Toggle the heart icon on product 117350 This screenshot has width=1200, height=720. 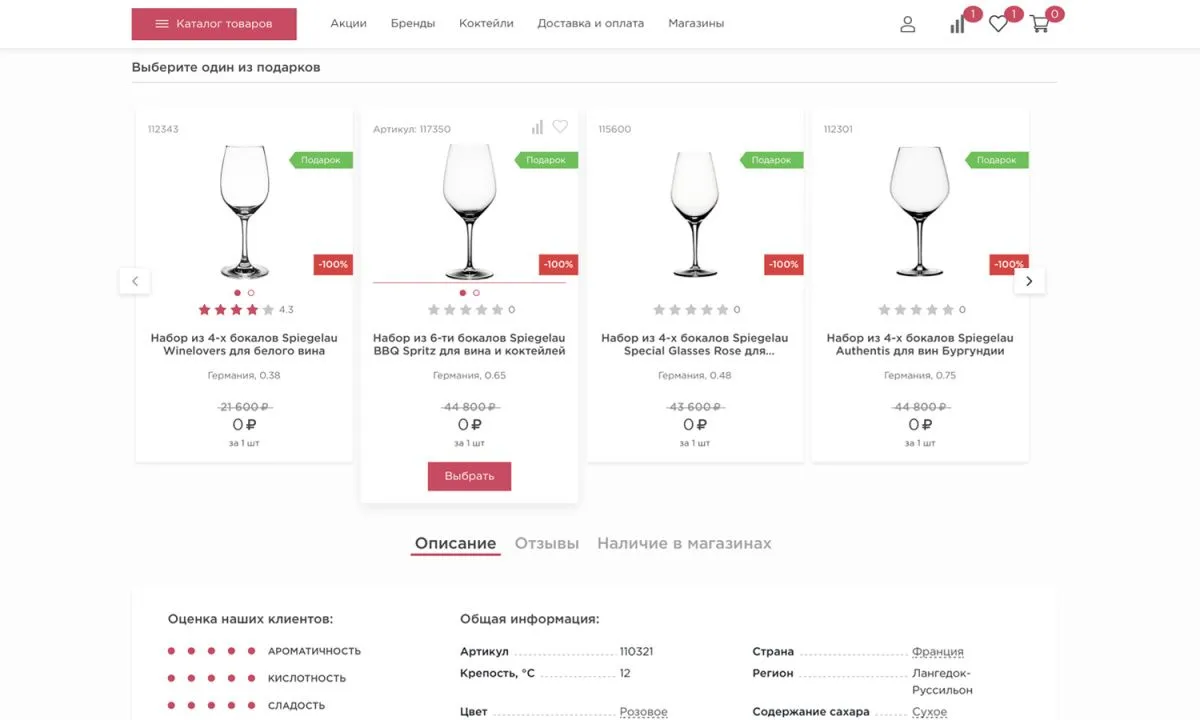click(x=559, y=126)
